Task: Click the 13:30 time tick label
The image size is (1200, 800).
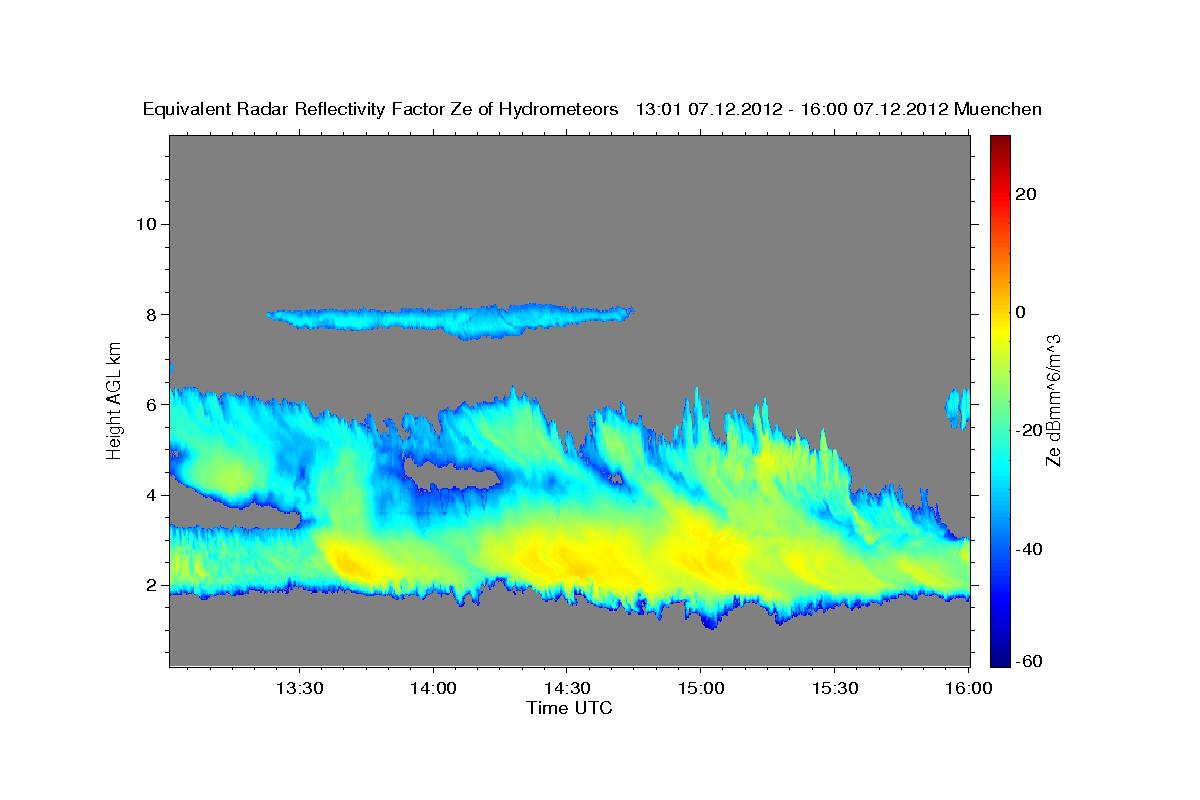Action: click(x=299, y=689)
